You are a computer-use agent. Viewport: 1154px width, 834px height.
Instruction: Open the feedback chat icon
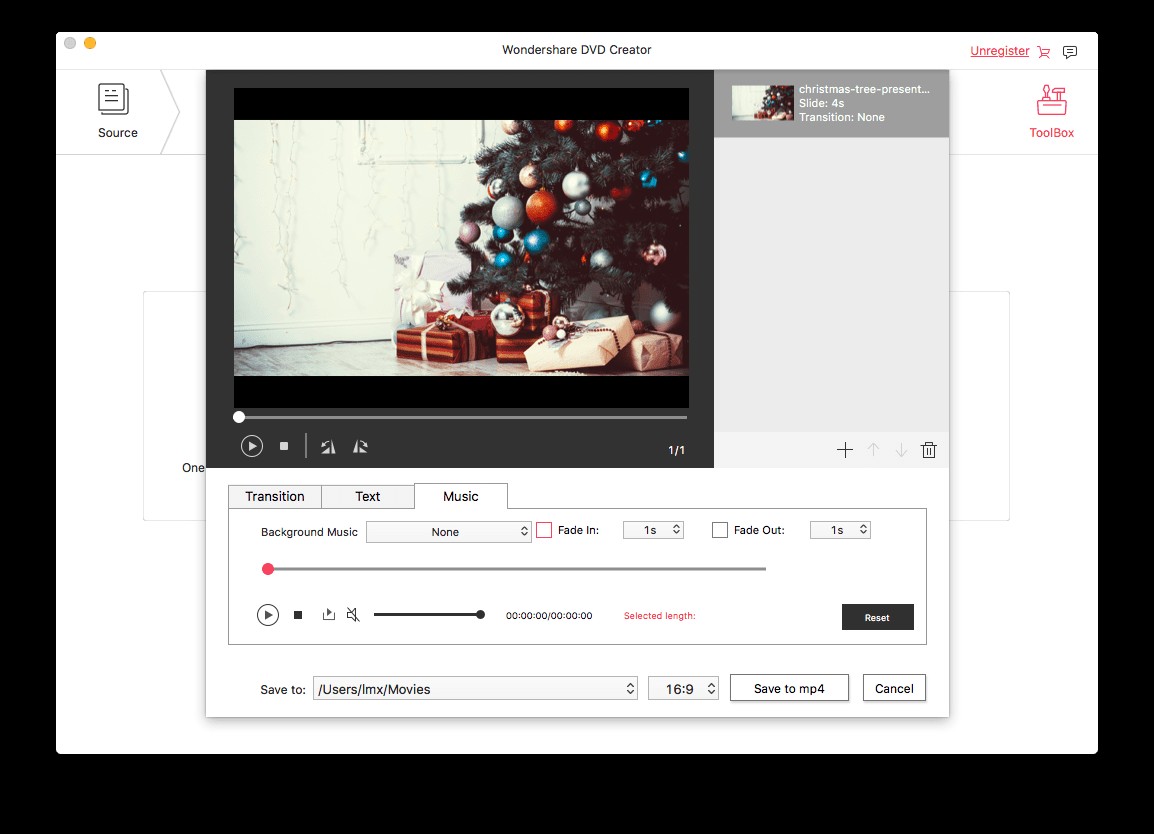(x=1070, y=52)
